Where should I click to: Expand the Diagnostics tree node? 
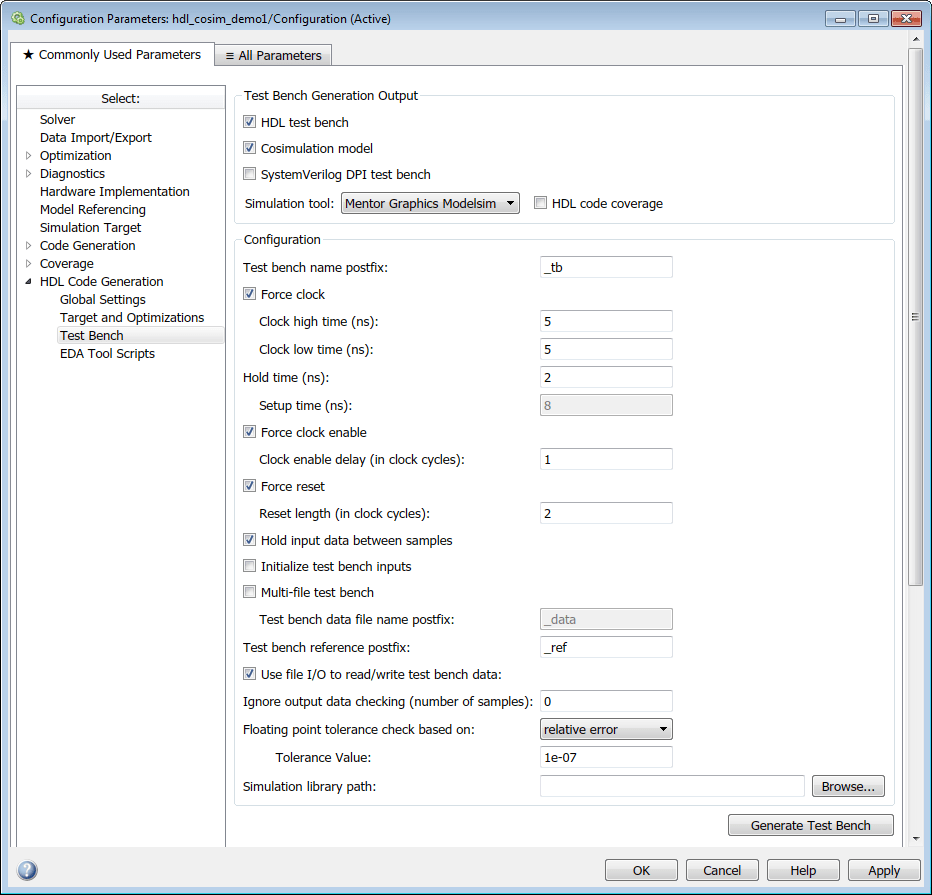tap(29, 174)
